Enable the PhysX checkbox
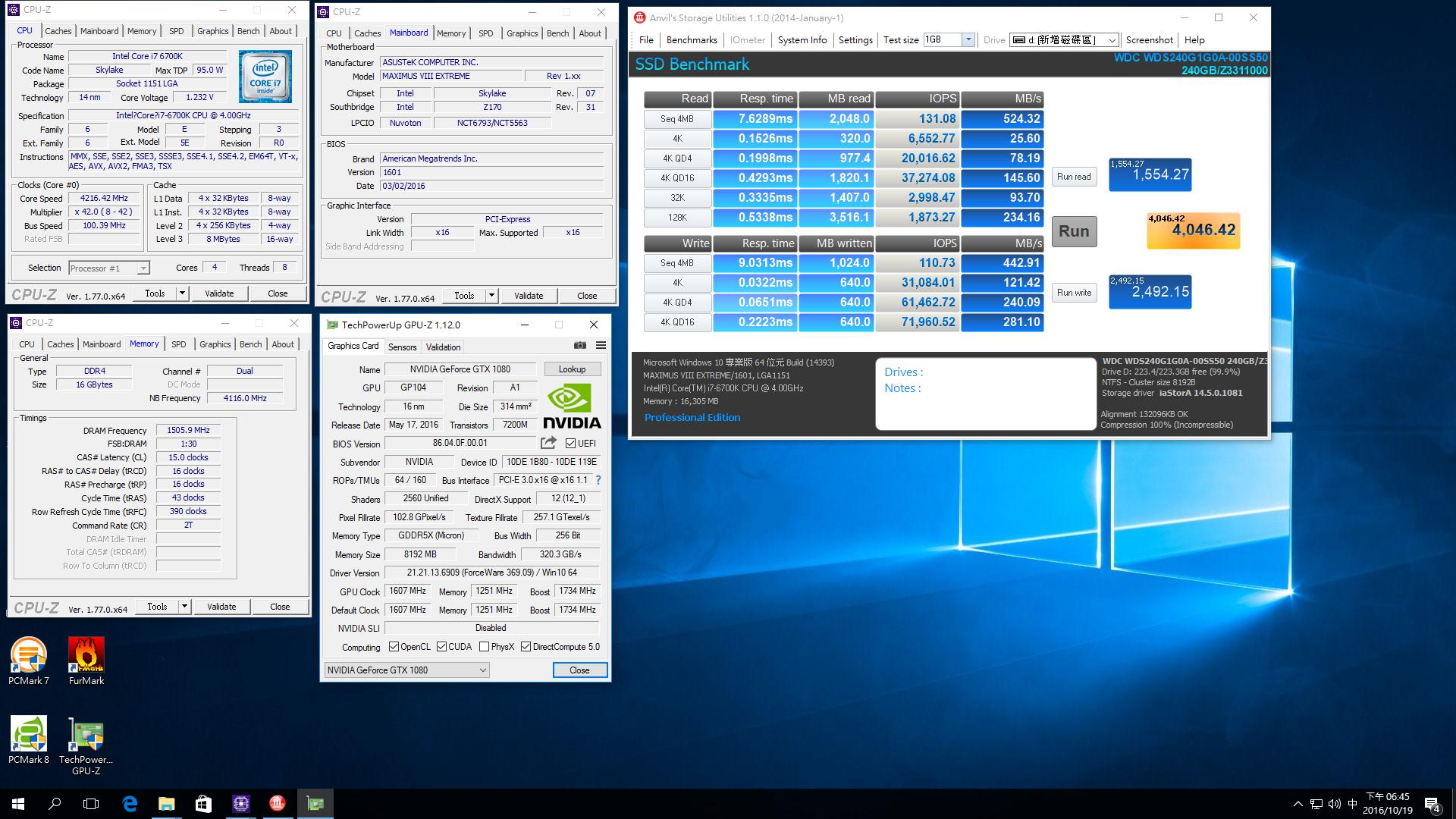The height and width of the screenshot is (819, 1456). (x=484, y=647)
